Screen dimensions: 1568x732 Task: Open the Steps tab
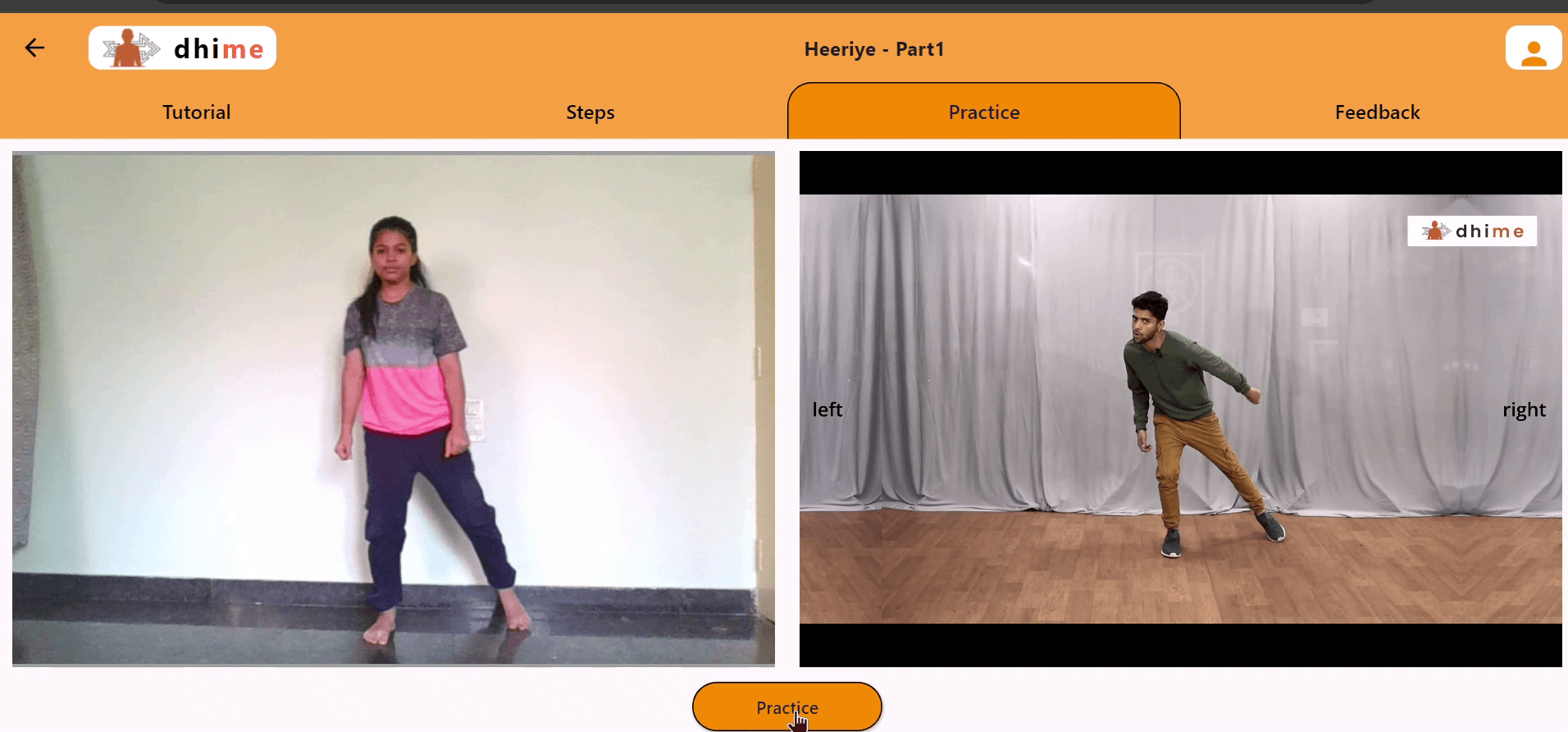(590, 112)
